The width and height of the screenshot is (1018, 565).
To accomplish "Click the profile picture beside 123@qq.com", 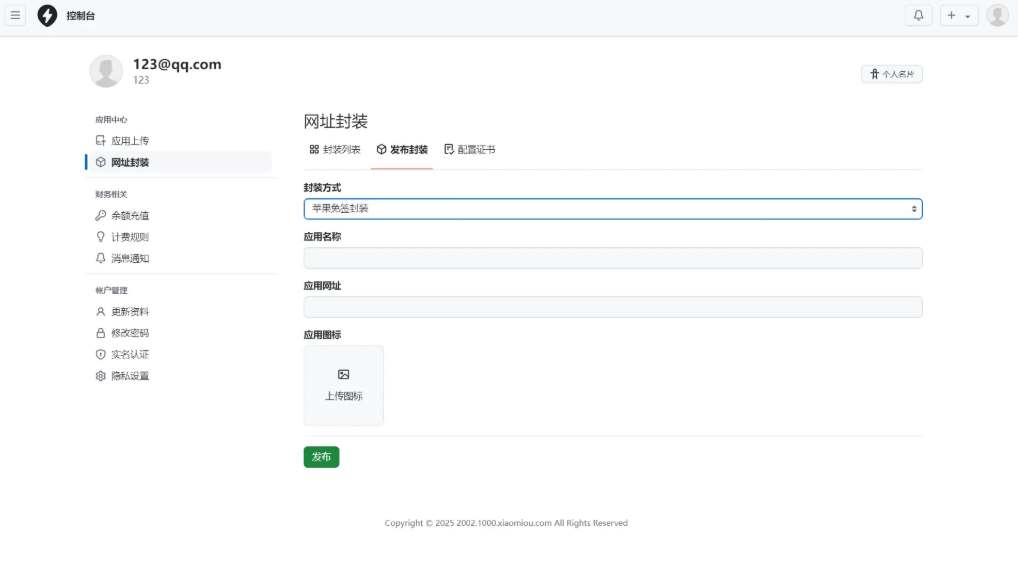I will 106,71.
